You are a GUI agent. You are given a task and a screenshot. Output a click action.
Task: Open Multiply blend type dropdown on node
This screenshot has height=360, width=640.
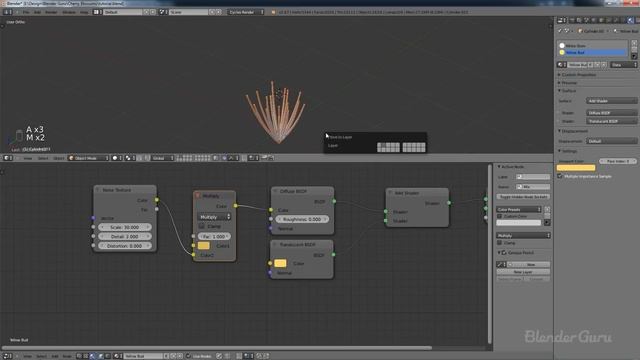[x=214, y=217]
